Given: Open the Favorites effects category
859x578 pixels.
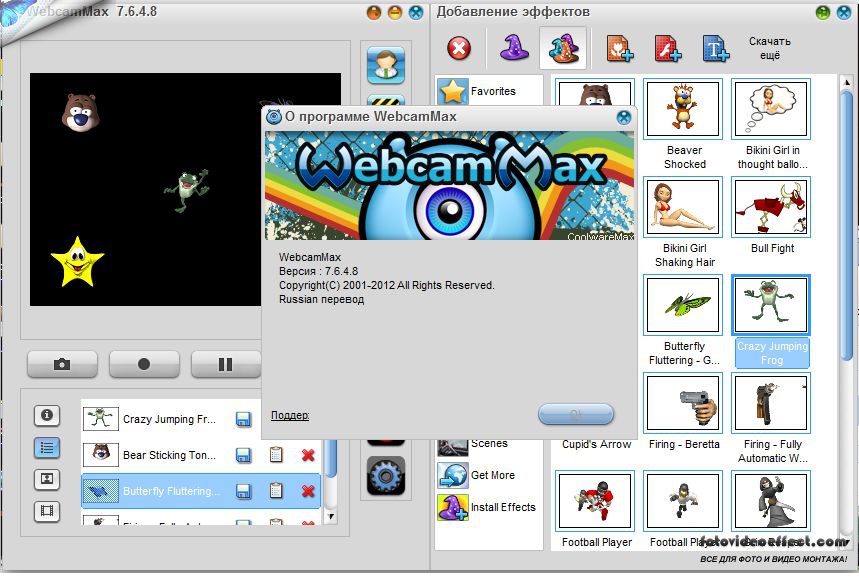Looking at the screenshot, I should click(489, 91).
